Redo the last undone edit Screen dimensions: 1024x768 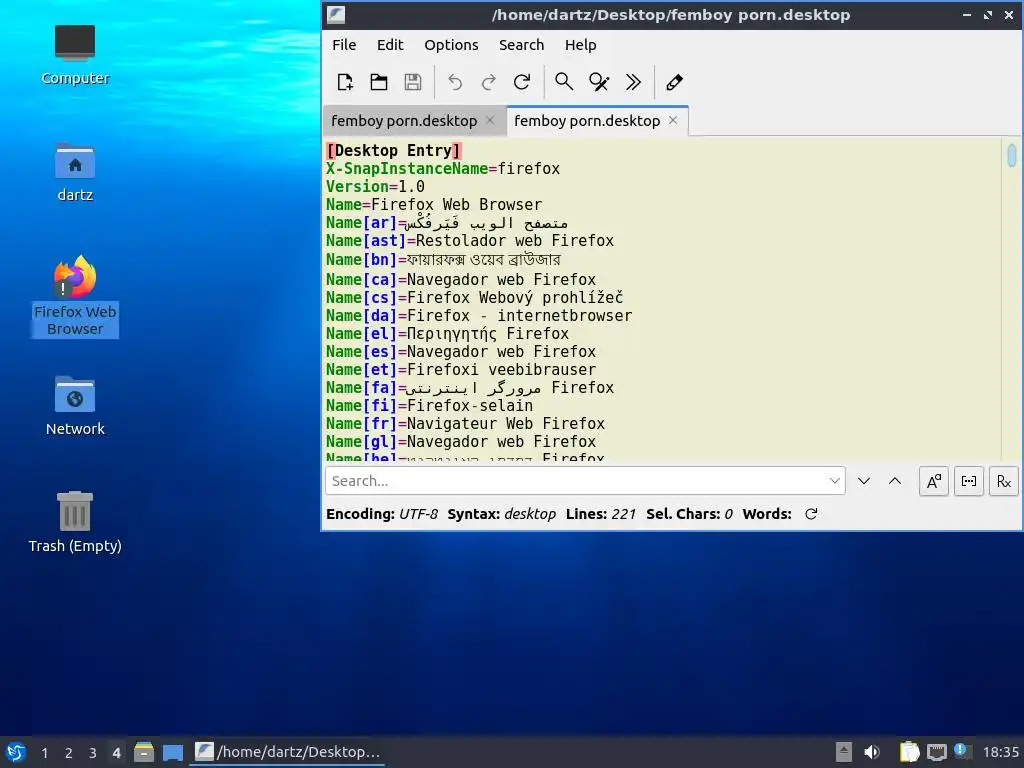488,82
